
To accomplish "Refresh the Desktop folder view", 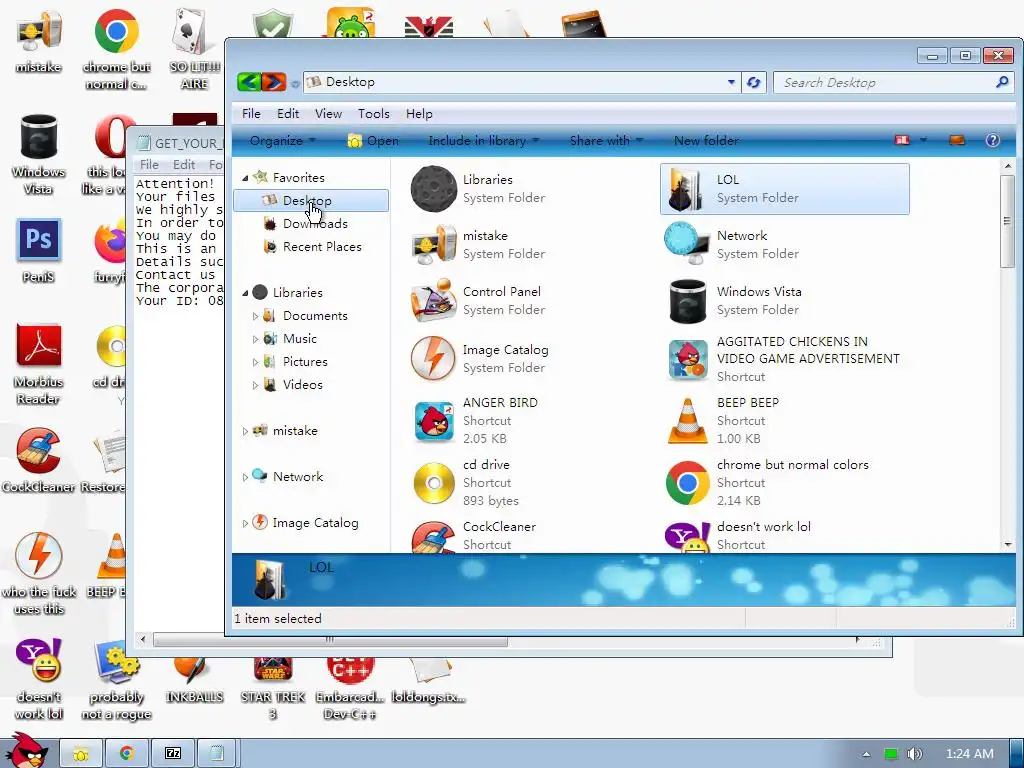I will point(754,82).
